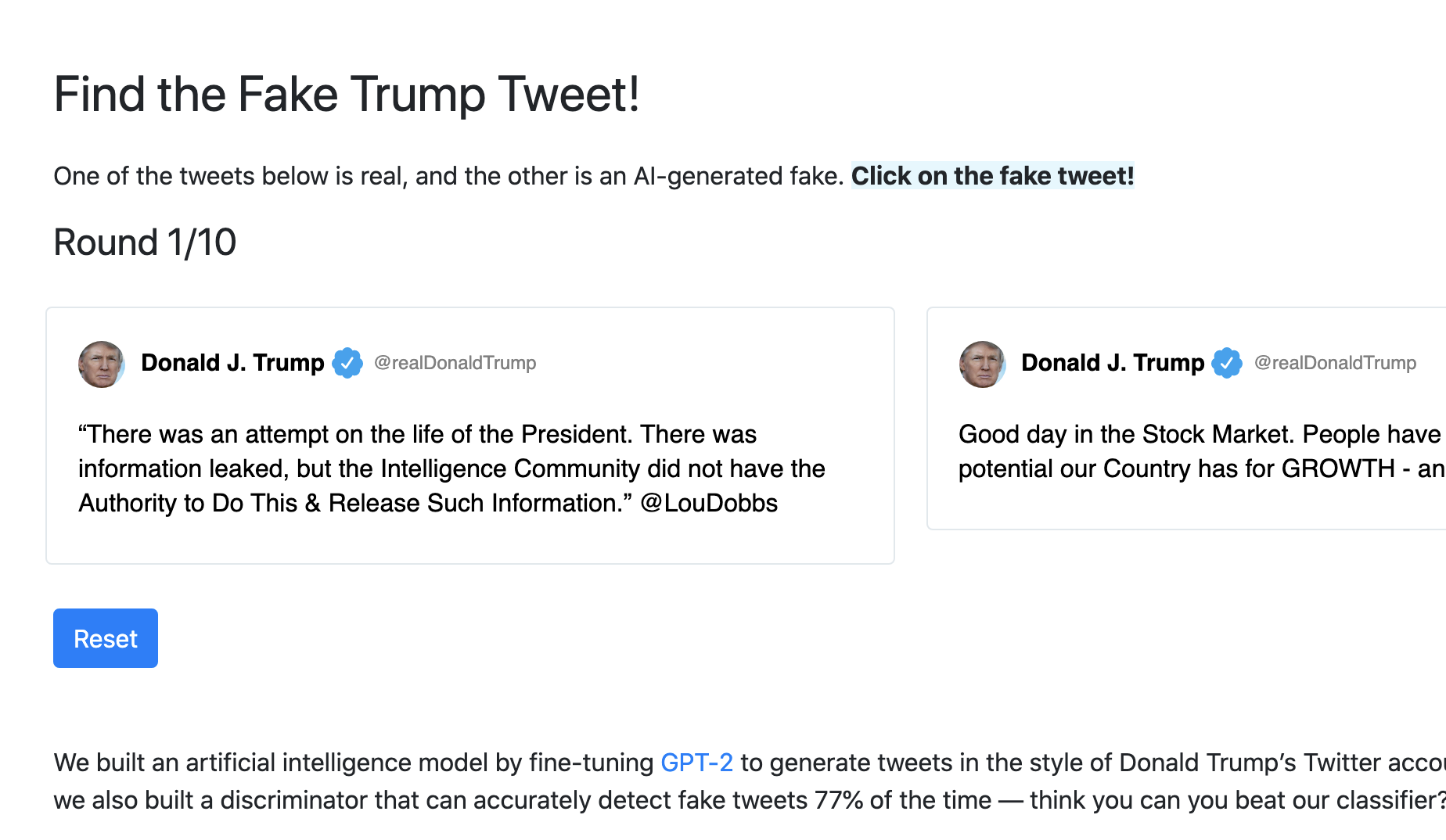This screenshot has height=840, width=1446.
Task: Click the right tweet's Trump avatar
Action: tap(982, 364)
